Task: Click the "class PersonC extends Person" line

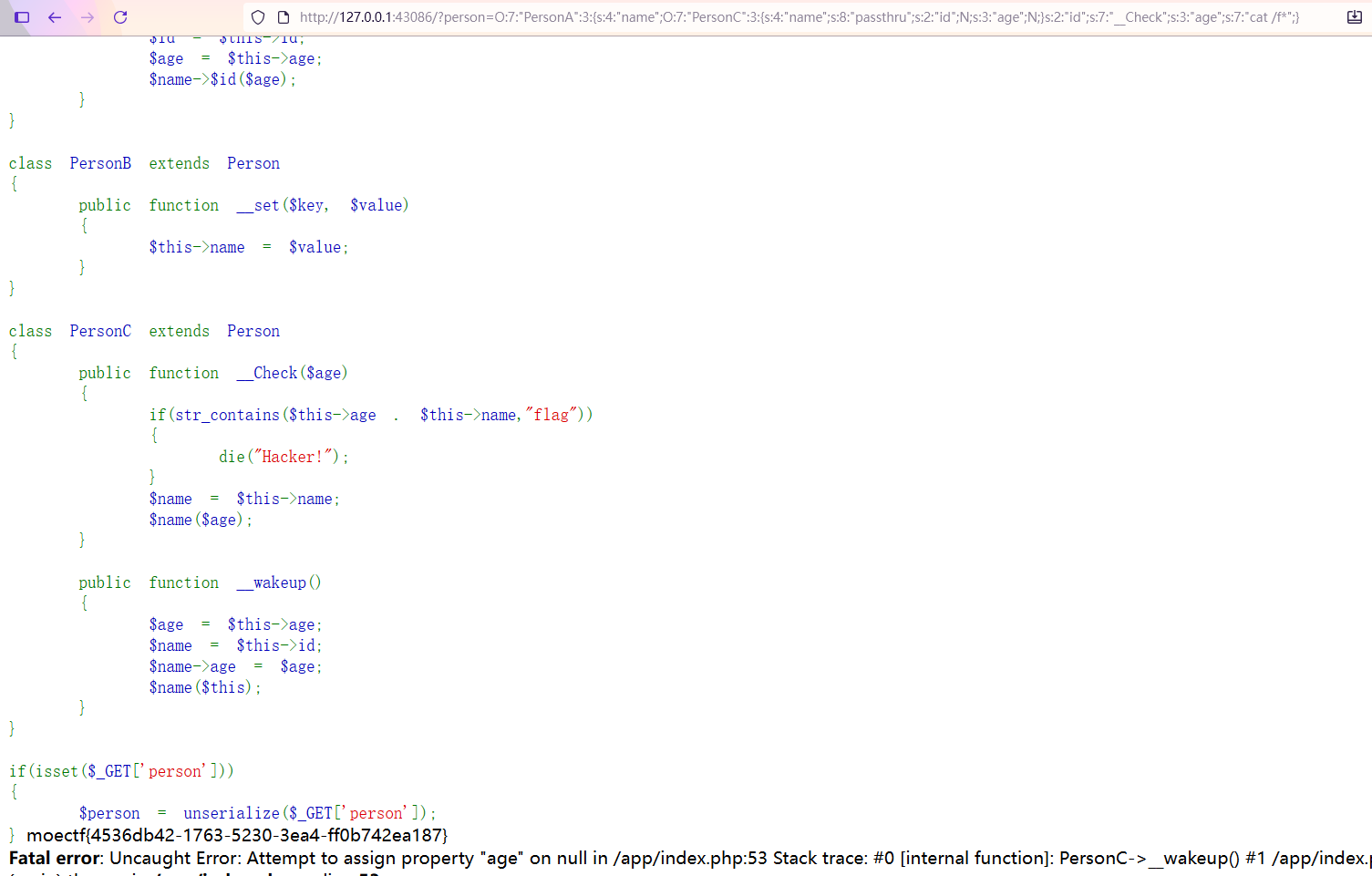Action: [x=144, y=331]
